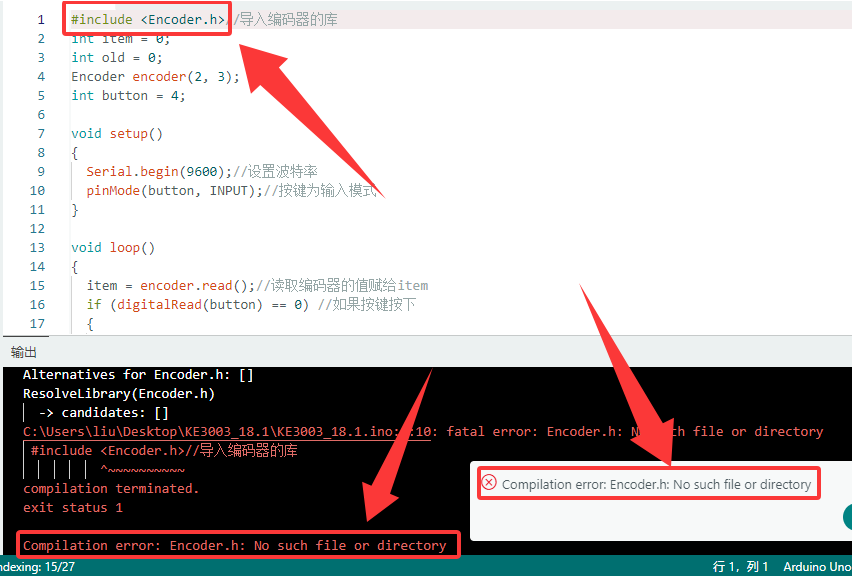The height and width of the screenshot is (576, 852).
Task: Click the 行 1, 列 1 cursor position indicator
Action: pyautogui.click(x=740, y=567)
